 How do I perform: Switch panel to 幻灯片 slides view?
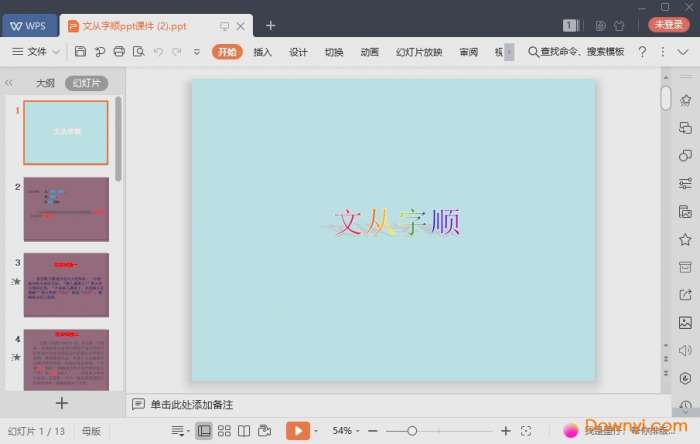coord(86,83)
